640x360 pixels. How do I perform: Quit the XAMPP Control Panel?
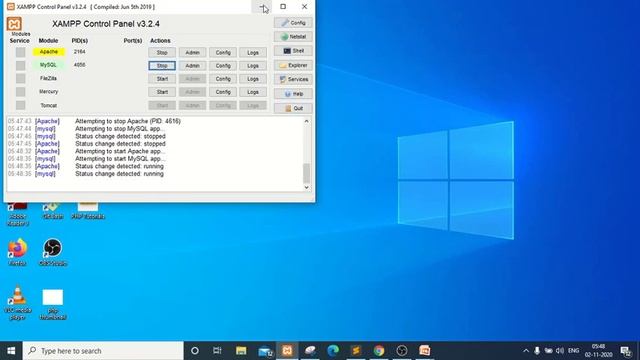tap(293, 108)
